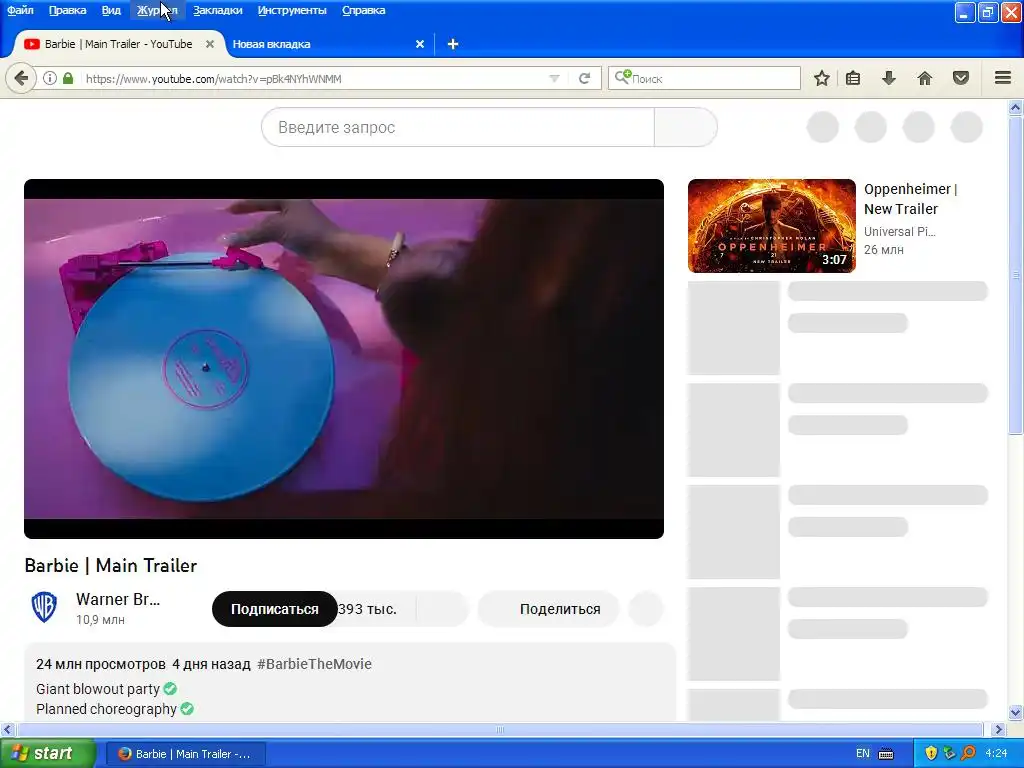Click the Windows start button

point(48,753)
